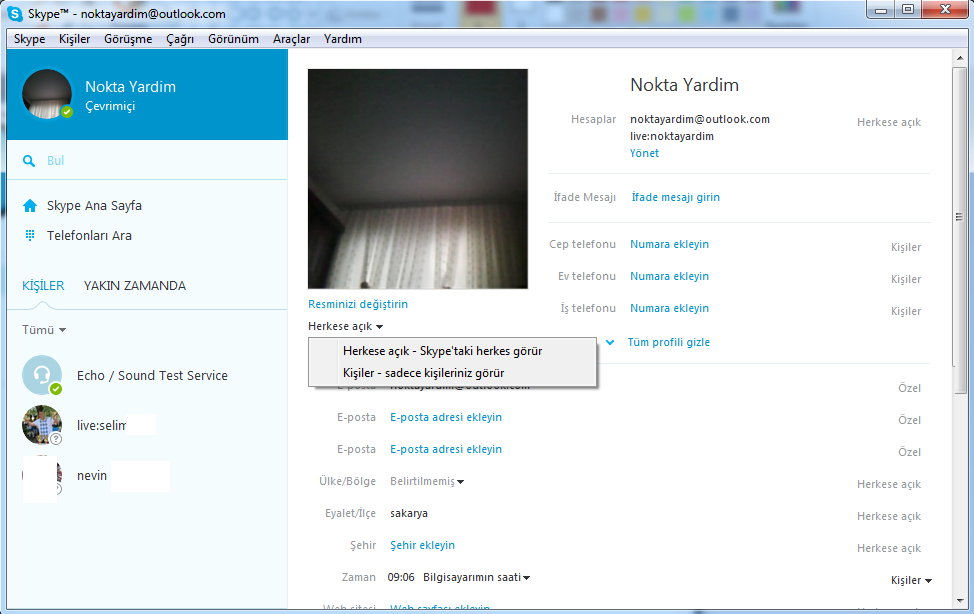This screenshot has width=974, height=614.
Task: Open the Çağrı menu
Action: [180, 39]
